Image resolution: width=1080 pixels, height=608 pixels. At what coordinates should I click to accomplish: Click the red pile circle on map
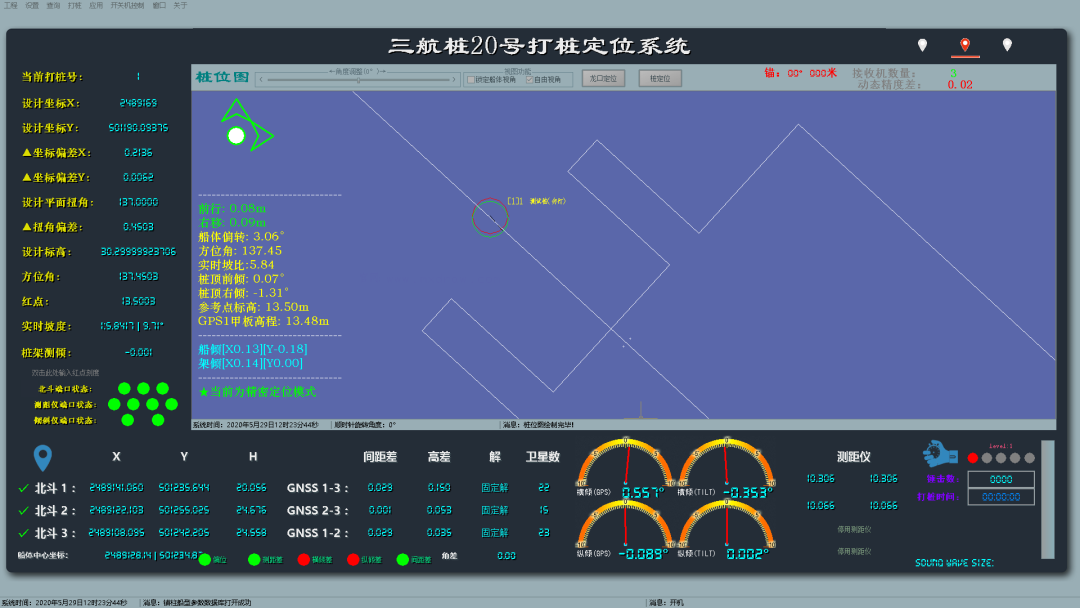(490, 218)
